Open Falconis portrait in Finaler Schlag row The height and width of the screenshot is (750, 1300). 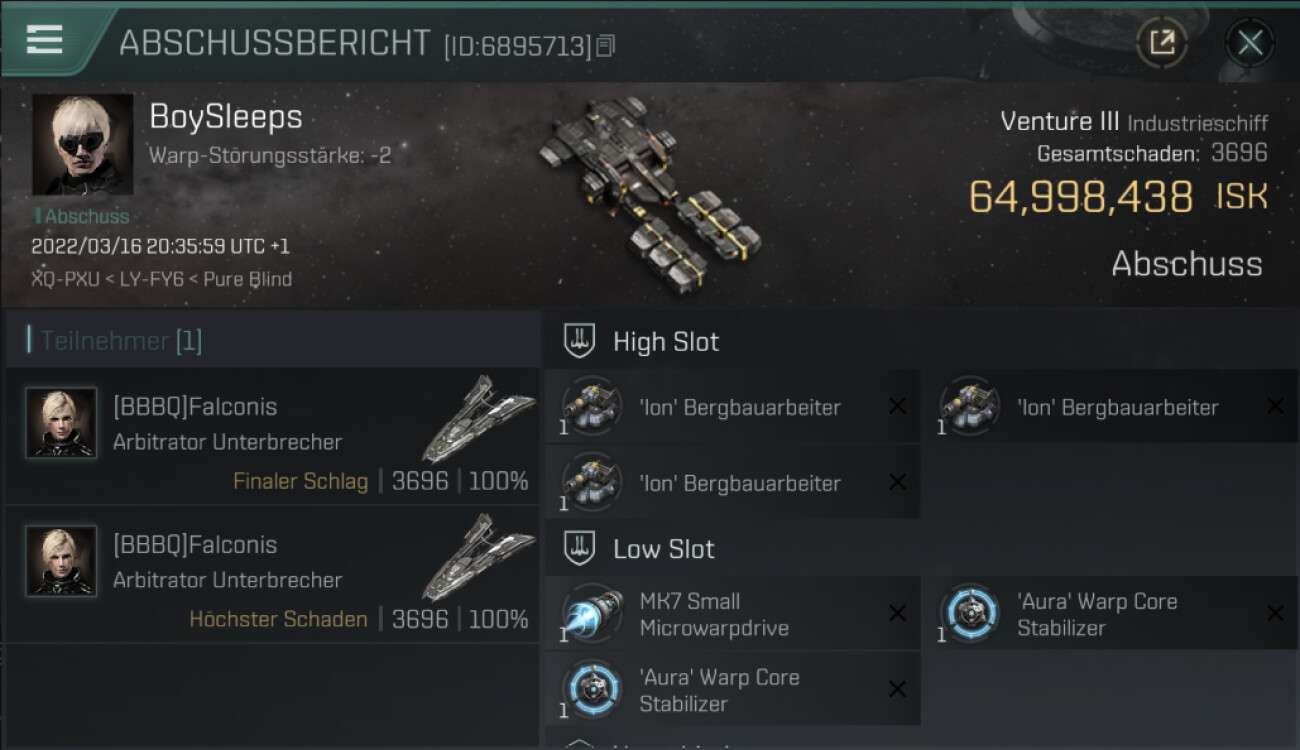(61, 423)
